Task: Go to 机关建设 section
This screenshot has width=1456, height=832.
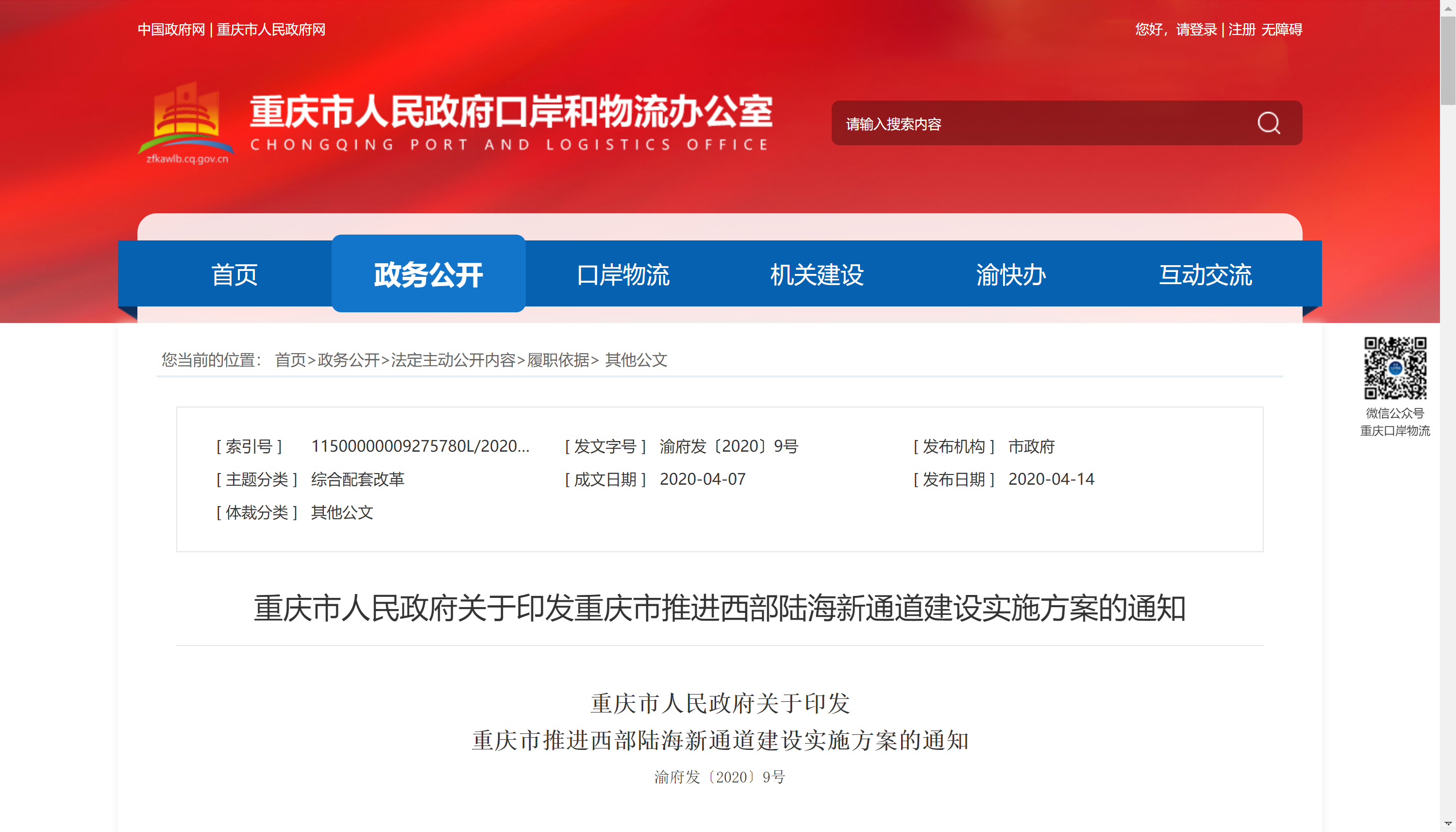Action: pyautogui.click(x=817, y=275)
